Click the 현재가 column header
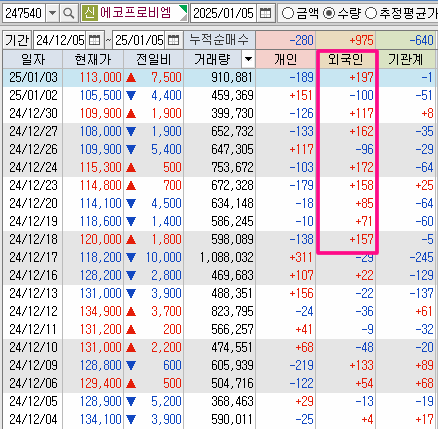Viewport: 438px width, 429px height. click(93, 59)
